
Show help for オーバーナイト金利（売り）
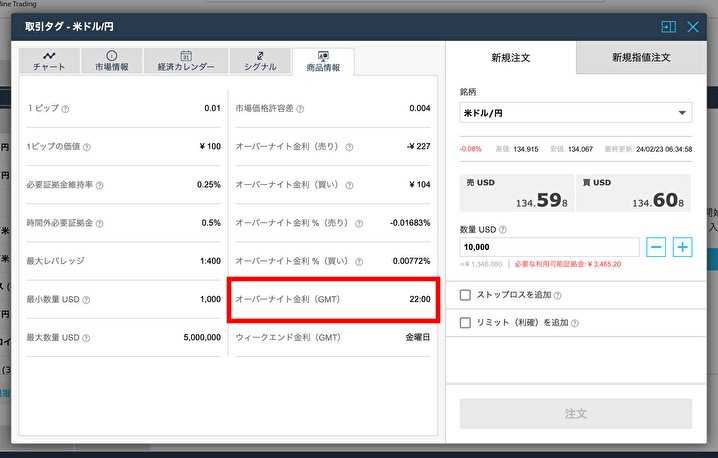349,147
